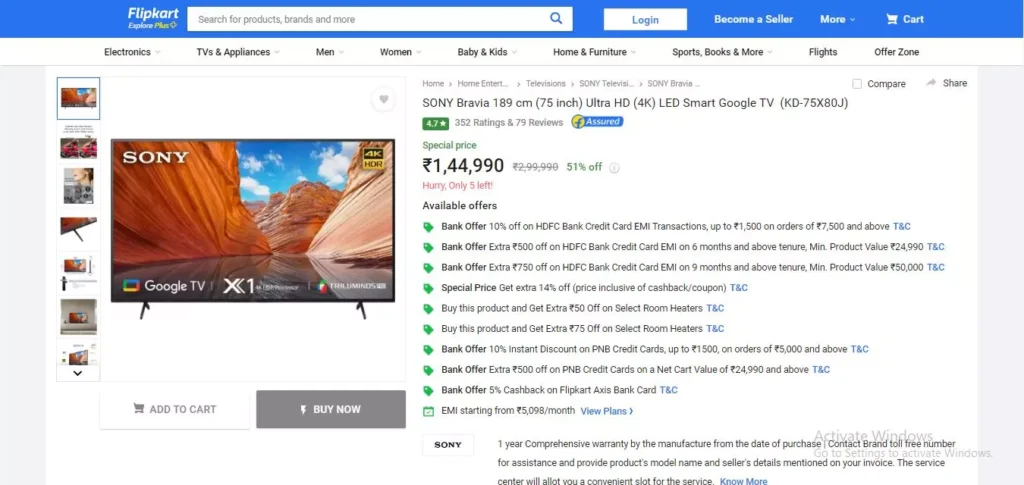Tick the Compare checkbox
1024x485 pixels.
click(x=857, y=84)
